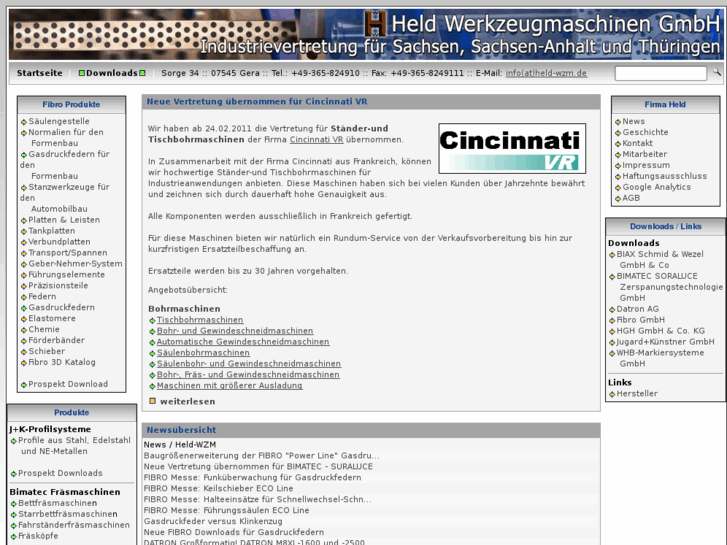This screenshot has width=727, height=545.
Task: Select Präzisionsteile link
Action: tap(58, 286)
